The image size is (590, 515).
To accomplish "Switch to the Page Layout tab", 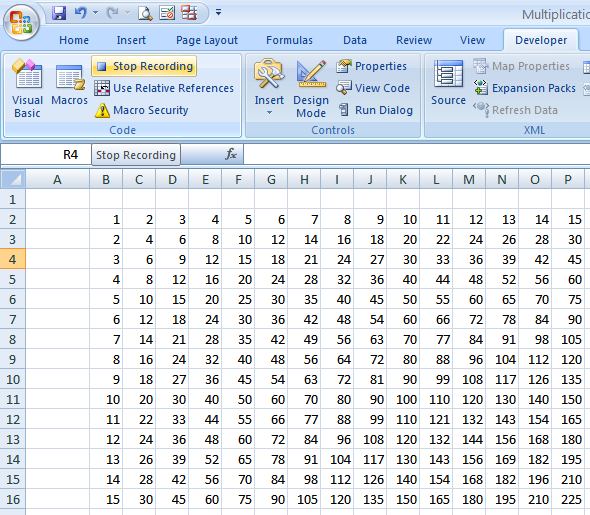I will [x=207, y=40].
